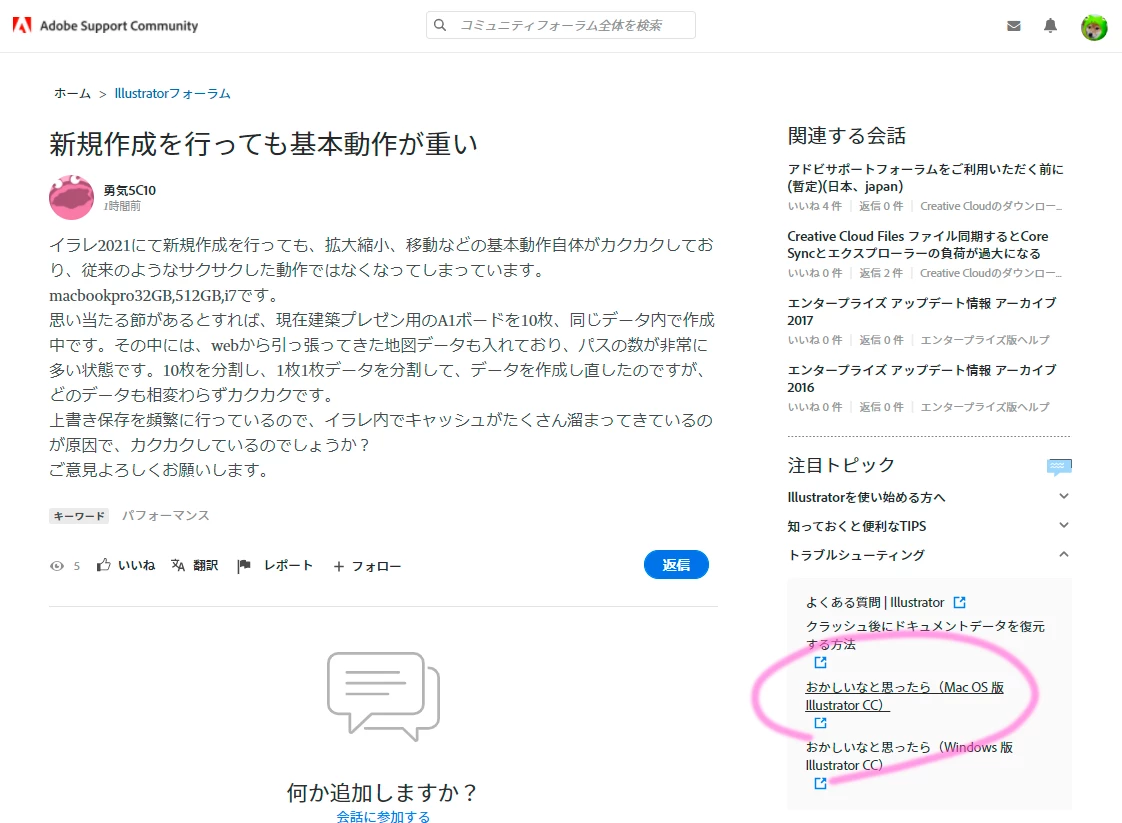Screen dimensions: 1122x823
Task: Click author name 勇気SC10
Action: (x=130, y=190)
